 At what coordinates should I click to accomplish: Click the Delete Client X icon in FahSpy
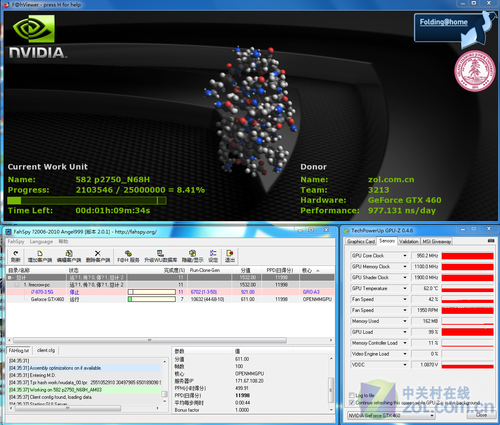point(97,256)
